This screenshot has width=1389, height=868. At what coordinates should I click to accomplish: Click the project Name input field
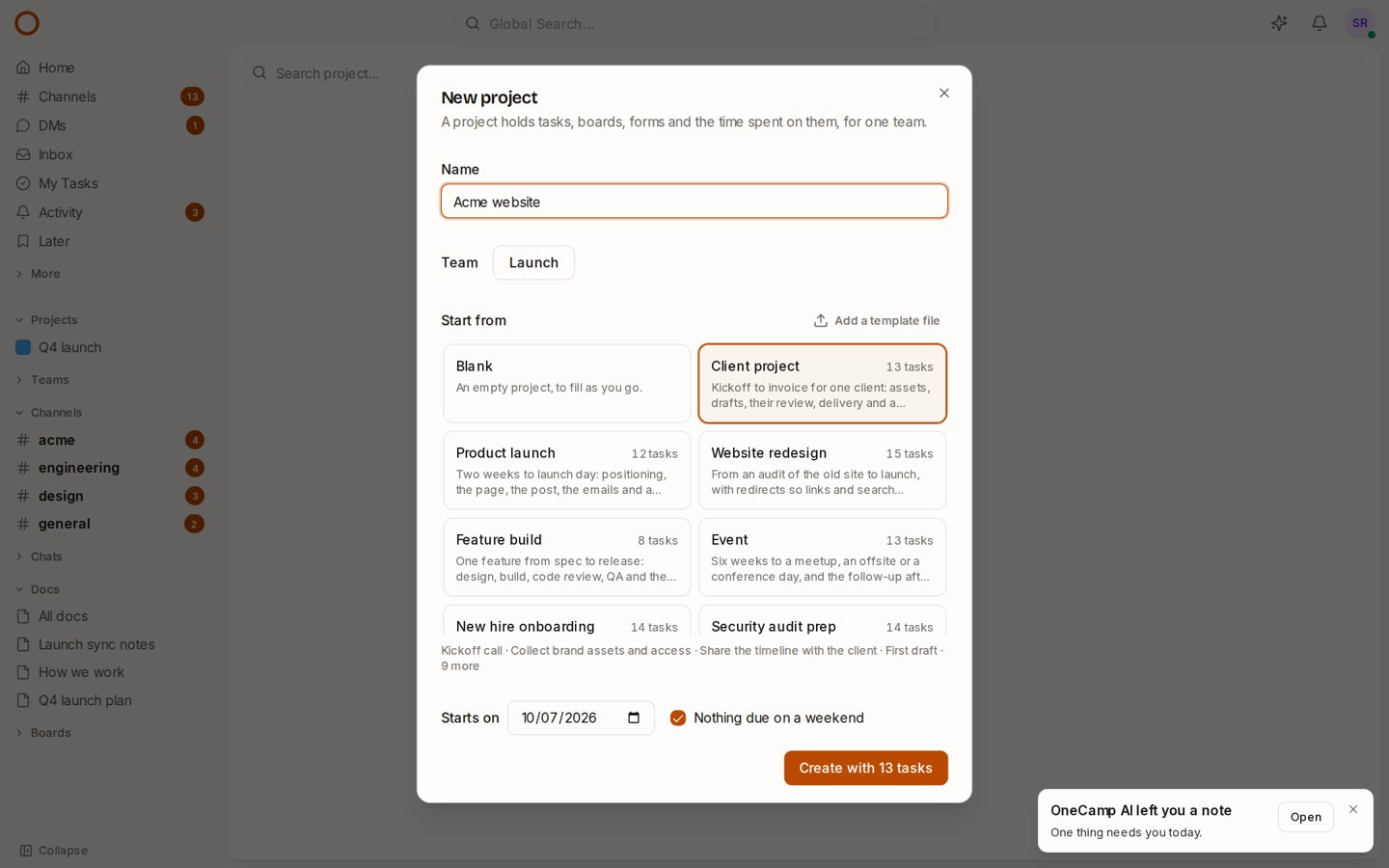pos(694,202)
